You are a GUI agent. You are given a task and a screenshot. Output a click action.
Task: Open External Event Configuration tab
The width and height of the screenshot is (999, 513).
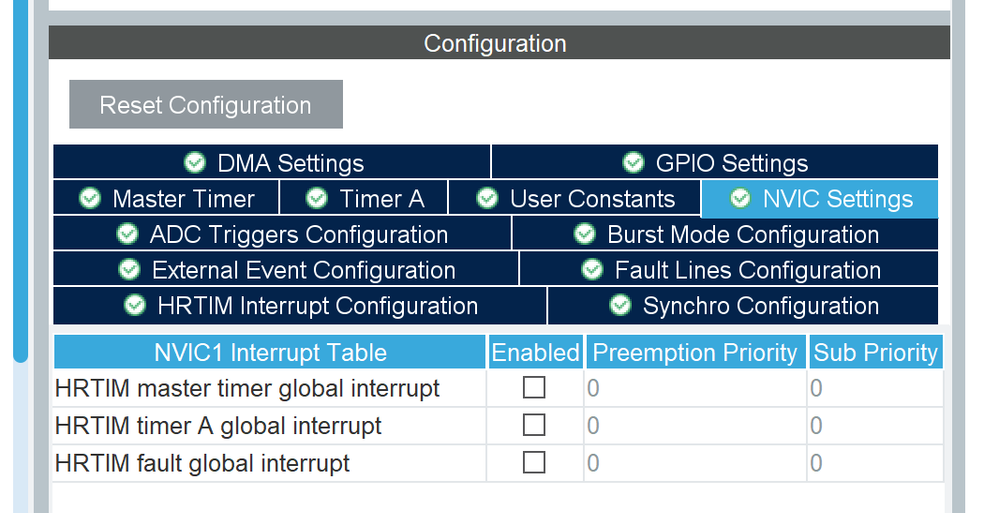[x=286, y=270]
